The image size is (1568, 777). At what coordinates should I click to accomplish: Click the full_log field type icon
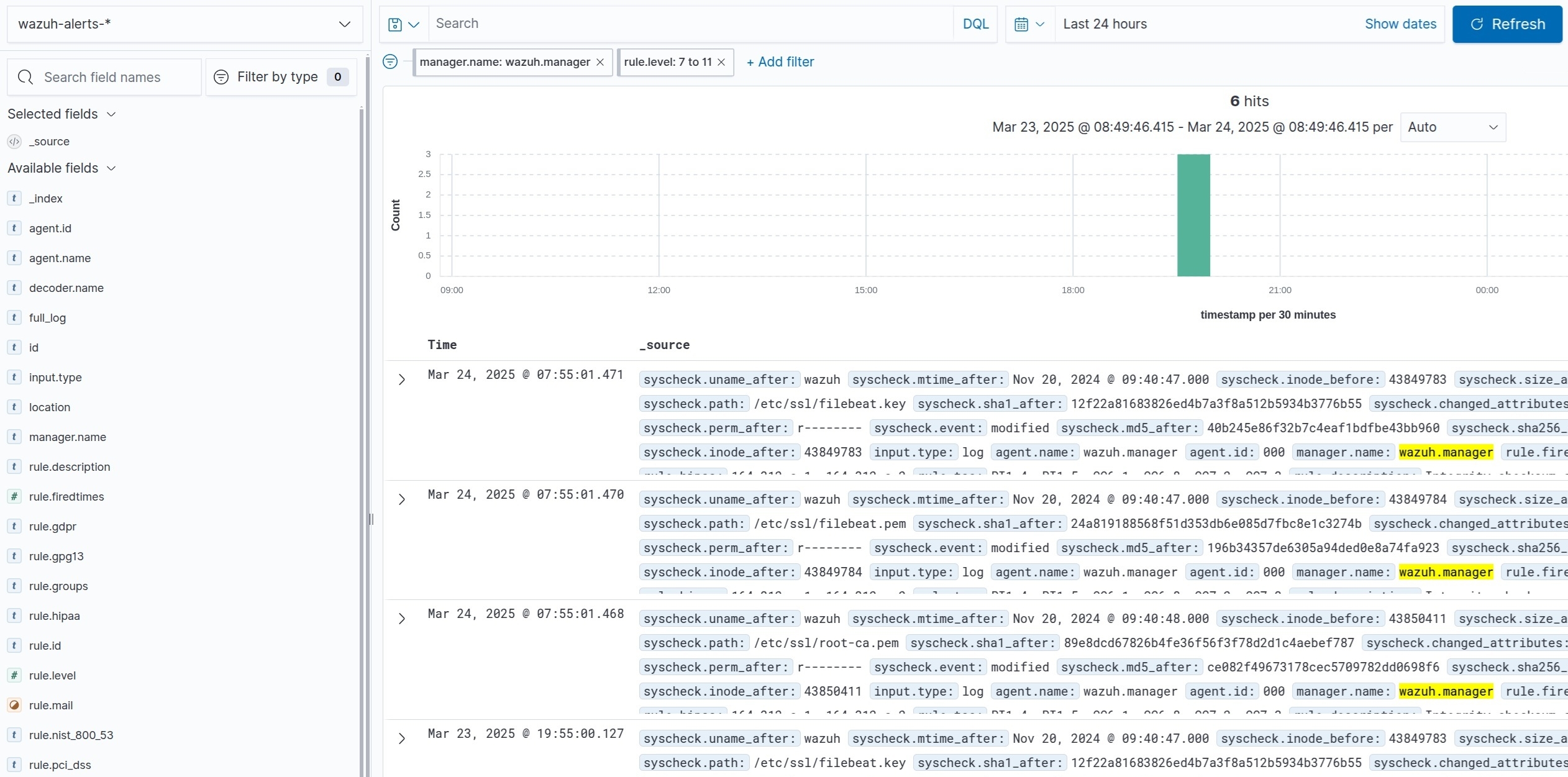(x=14, y=318)
